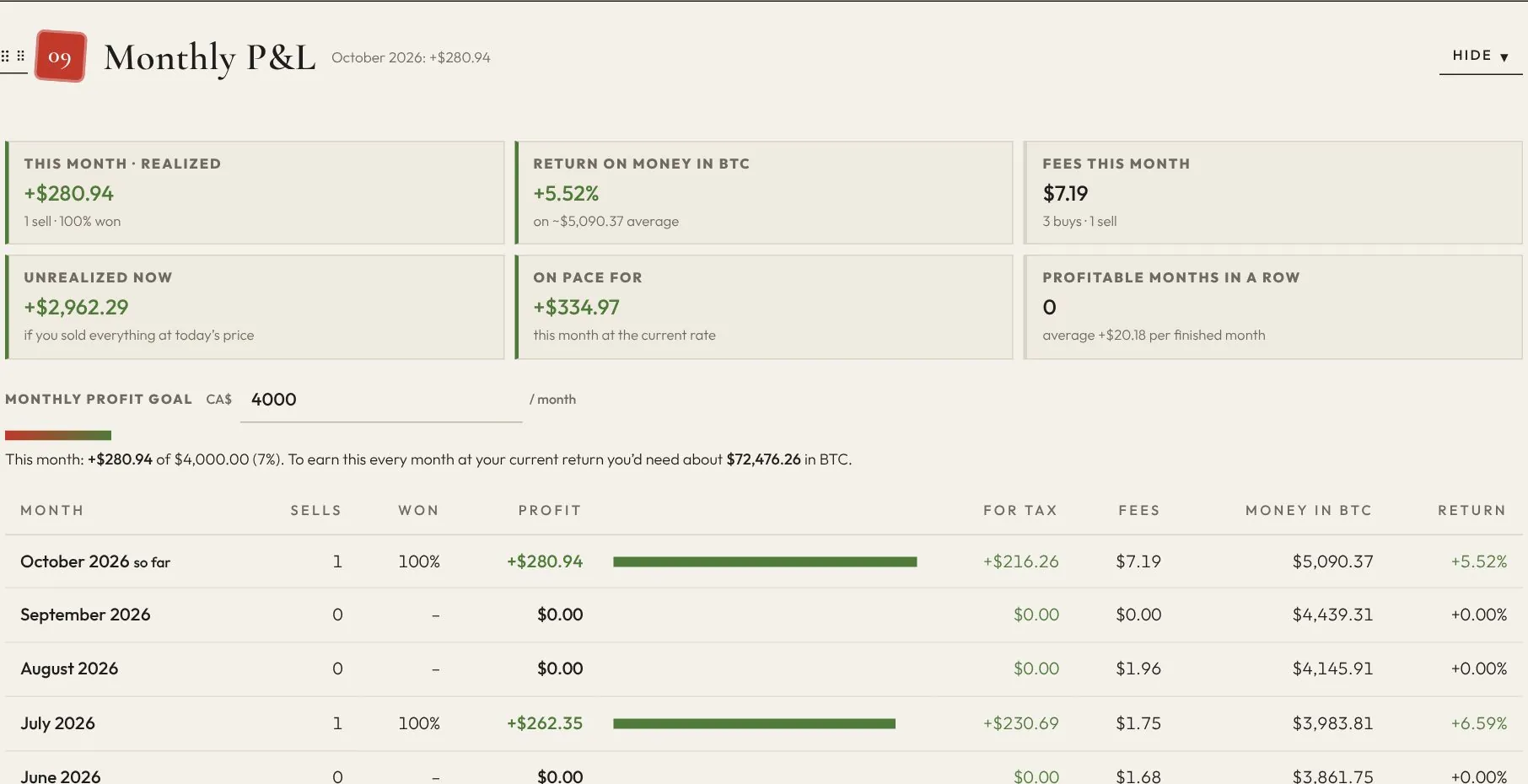1528x784 pixels.
Task: Click the 'Return on Money in BTC' card
Action: [x=764, y=193]
